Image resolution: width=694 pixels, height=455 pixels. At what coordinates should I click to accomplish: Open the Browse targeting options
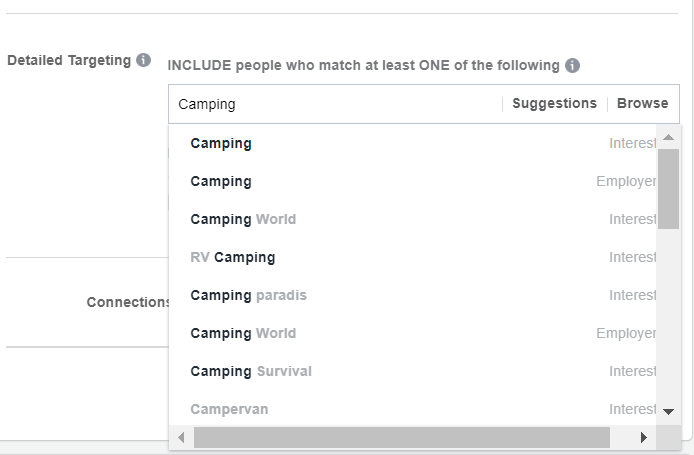click(x=642, y=104)
